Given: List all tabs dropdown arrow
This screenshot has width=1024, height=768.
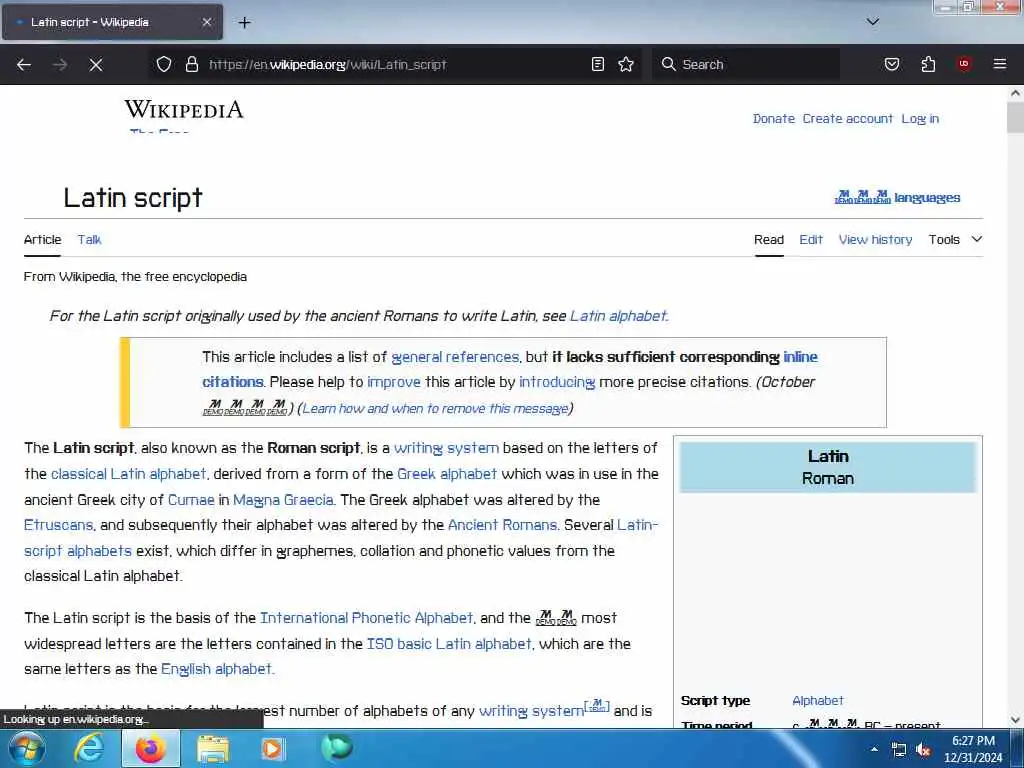Looking at the screenshot, I should pyautogui.click(x=872, y=22).
